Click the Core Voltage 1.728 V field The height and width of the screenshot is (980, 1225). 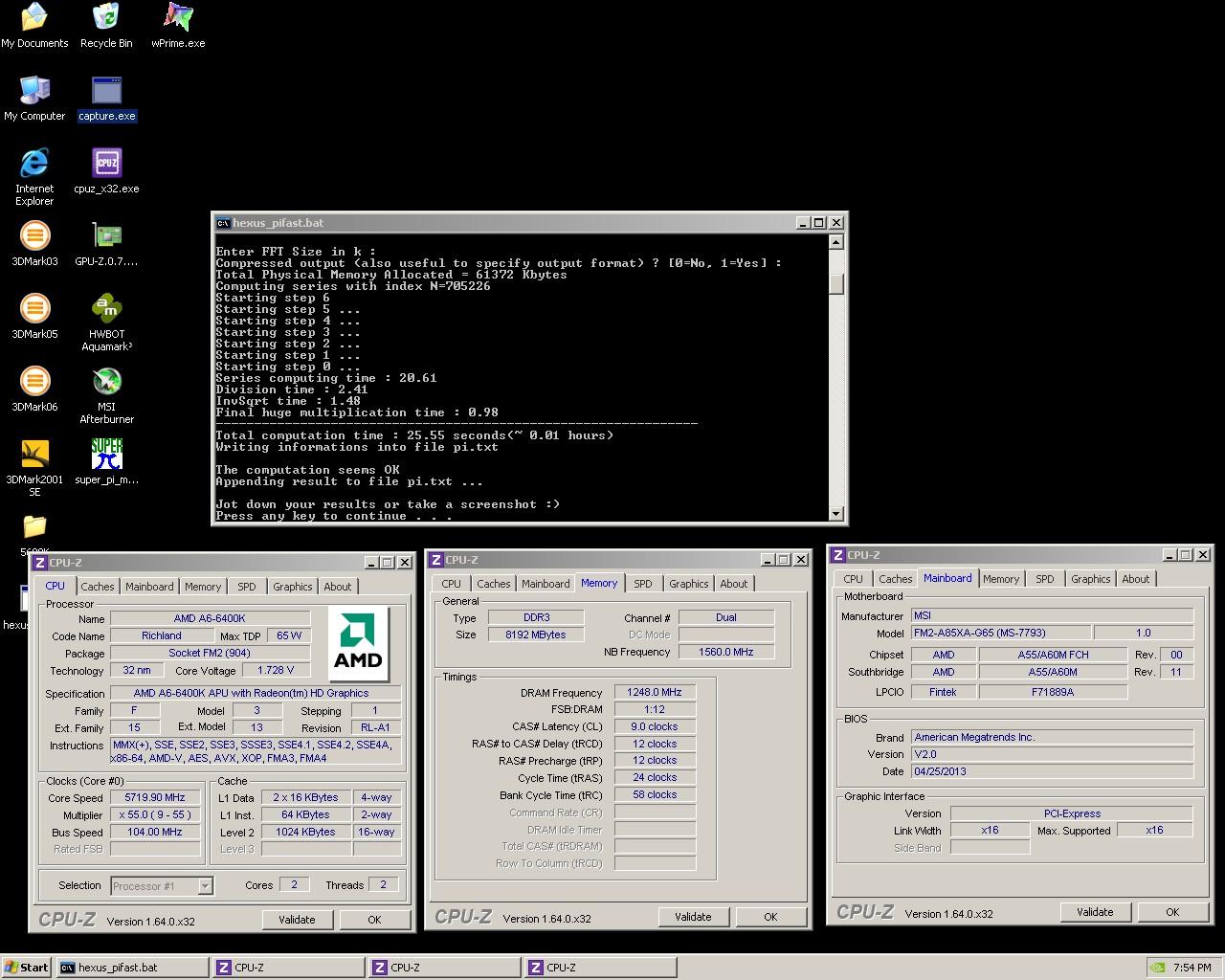275,670
